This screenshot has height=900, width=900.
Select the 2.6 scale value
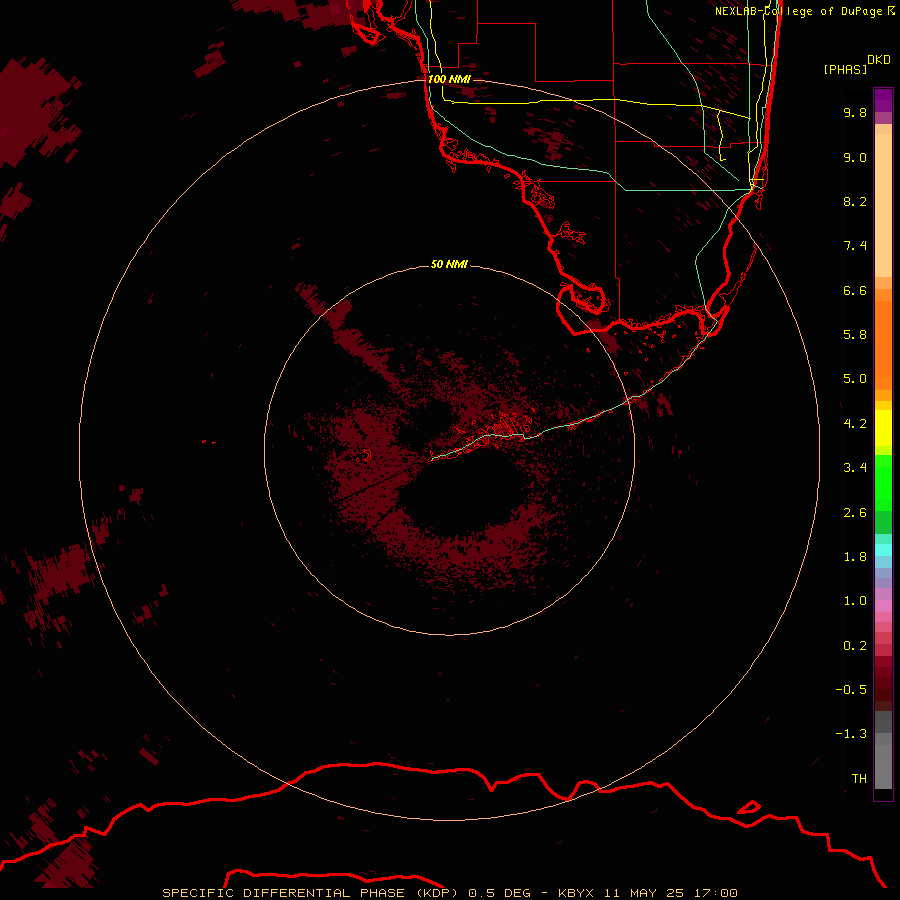855,513
